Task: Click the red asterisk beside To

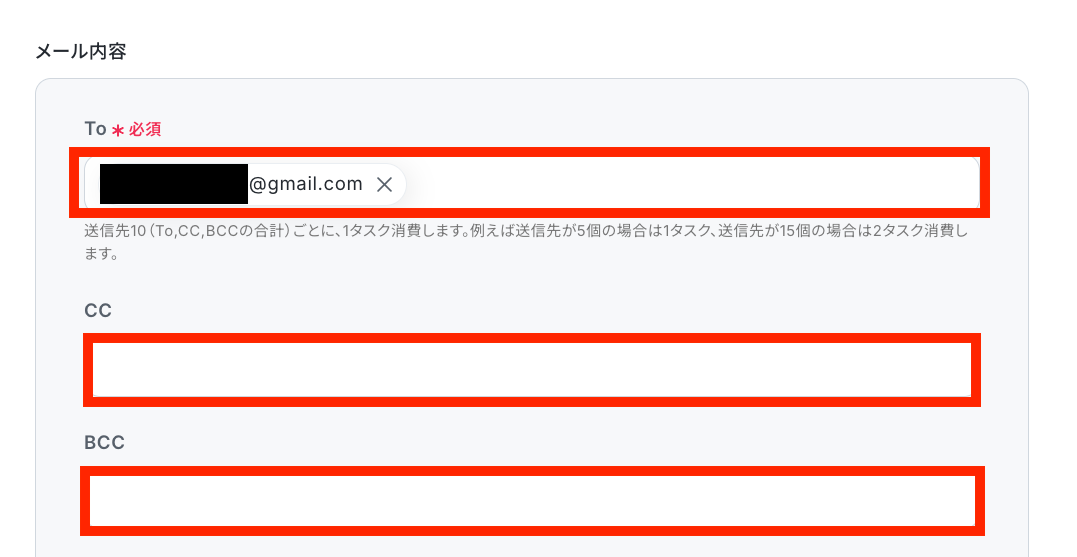Action: [x=118, y=130]
